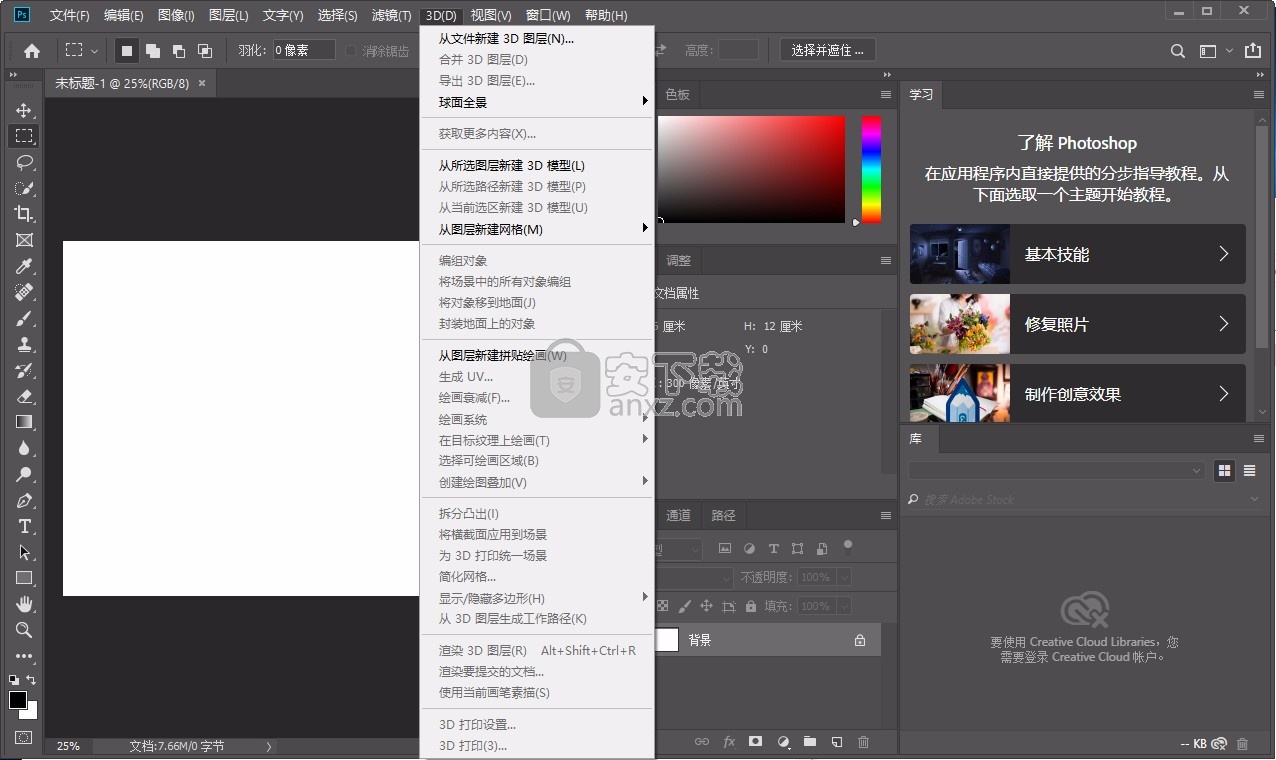Click the Home icon in options bar
This screenshot has width=1276, height=760.
pyautogui.click(x=32, y=50)
